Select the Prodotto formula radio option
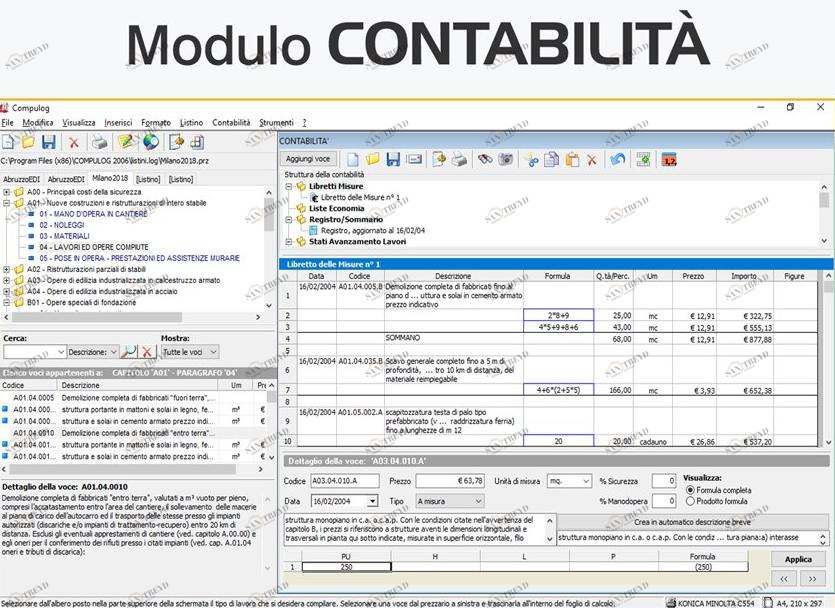Viewport: 835px width, 608px height. click(690, 501)
